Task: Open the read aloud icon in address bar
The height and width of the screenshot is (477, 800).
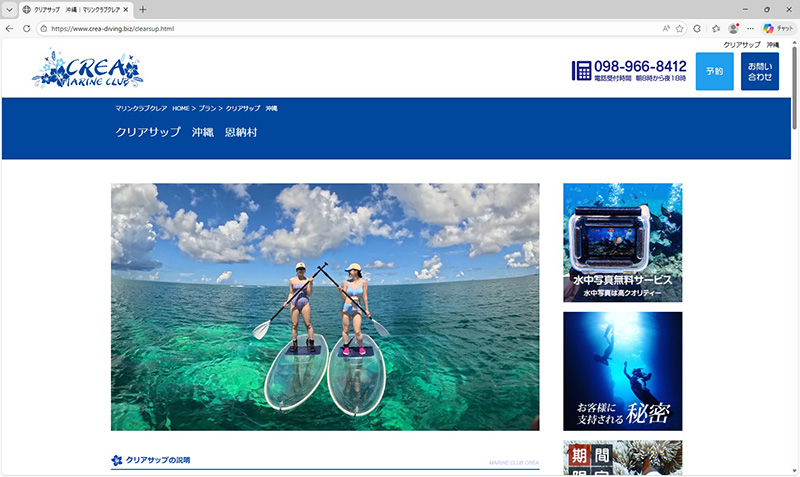Action: point(665,28)
